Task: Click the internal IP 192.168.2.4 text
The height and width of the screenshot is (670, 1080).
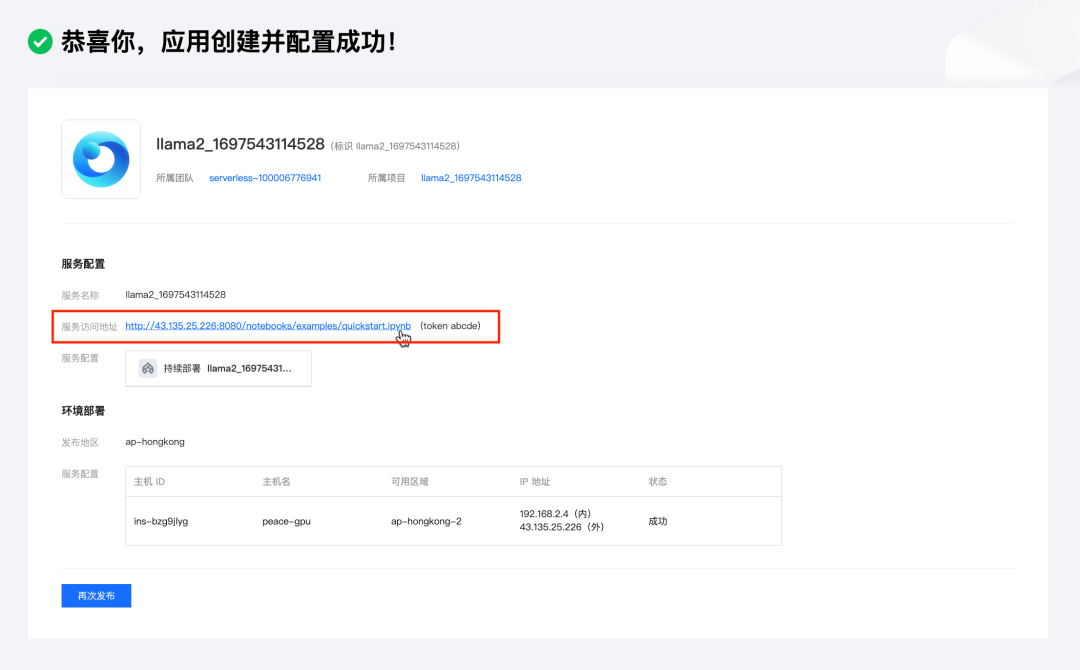Action: [x=555, y=514]
